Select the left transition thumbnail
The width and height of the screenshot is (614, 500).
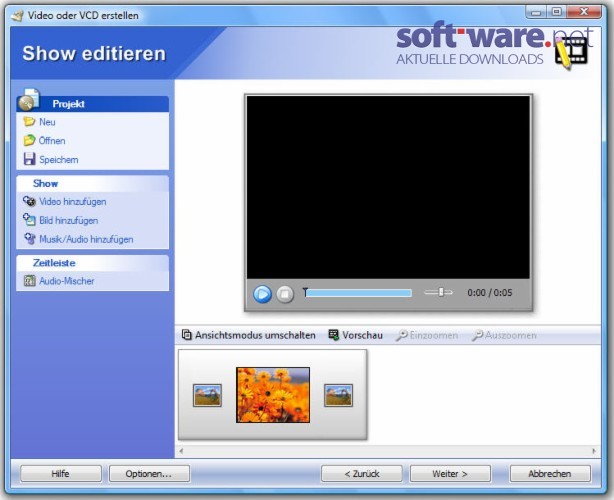[207, 395]
